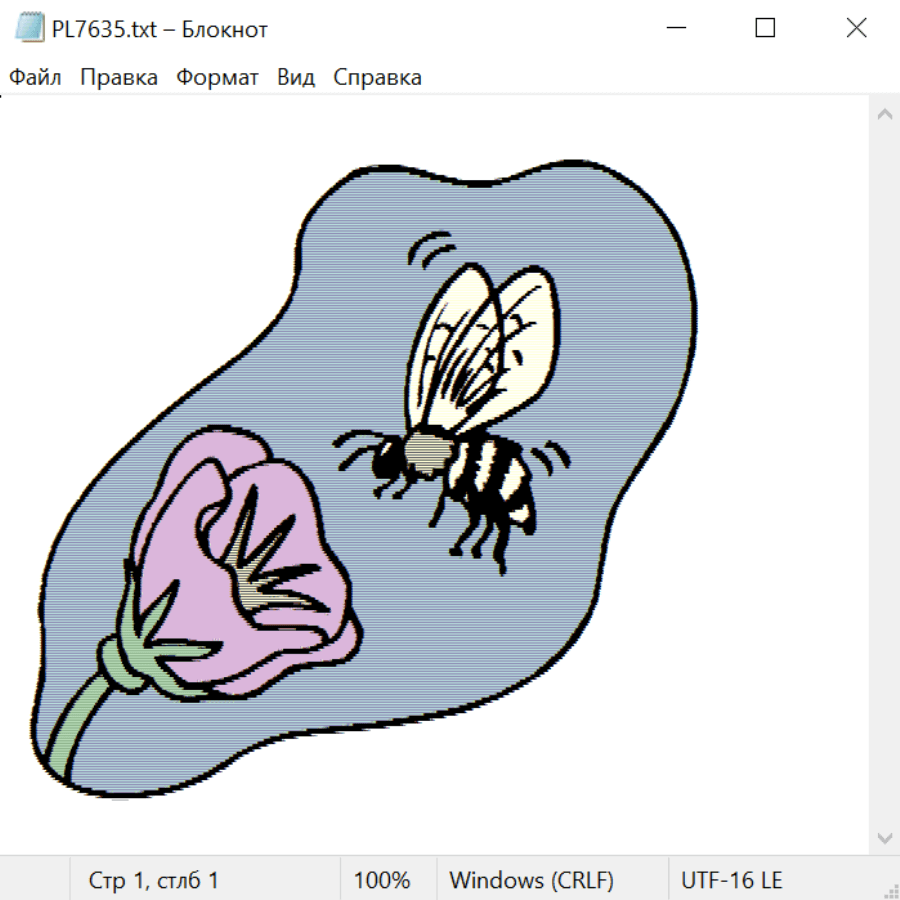900x900 pixels.
Task: Click the Windows (CRLF) status indicator
Action: [x=531, y=881]
